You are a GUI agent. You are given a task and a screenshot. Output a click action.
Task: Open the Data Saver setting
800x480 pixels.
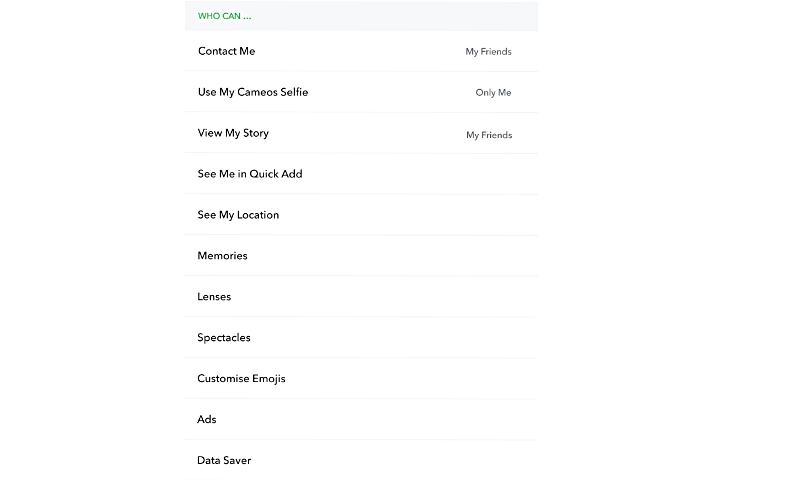(x=224, y=461)
